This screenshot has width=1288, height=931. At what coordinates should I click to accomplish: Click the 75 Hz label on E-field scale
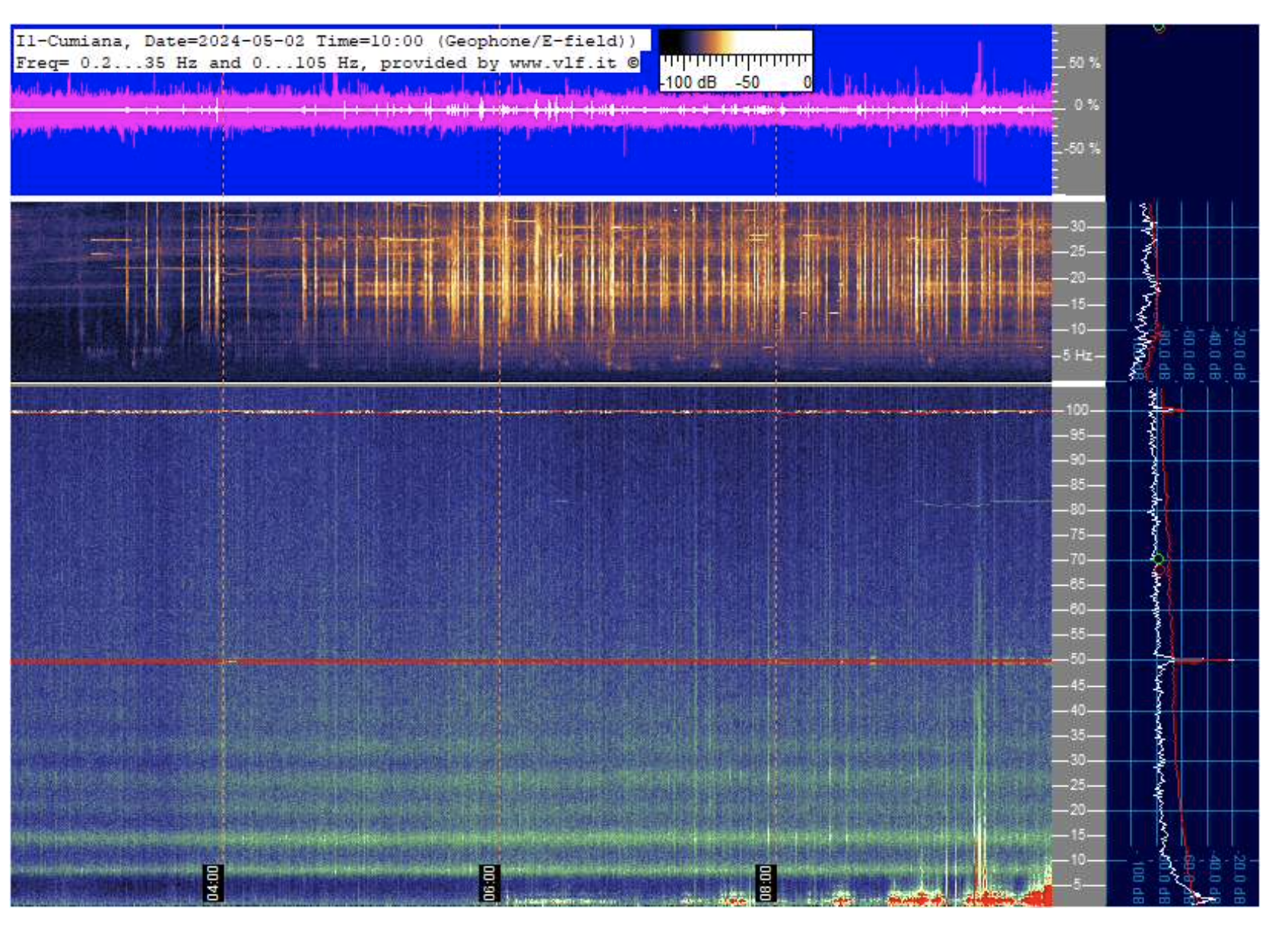point(1077,535)
